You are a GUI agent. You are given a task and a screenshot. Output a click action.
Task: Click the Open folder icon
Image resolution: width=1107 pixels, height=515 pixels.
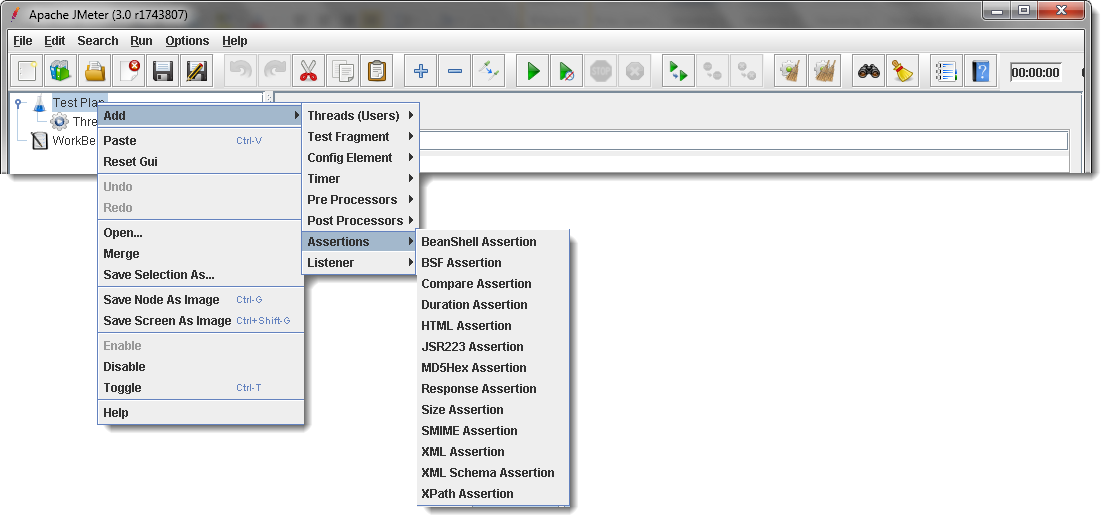[96, 71]
